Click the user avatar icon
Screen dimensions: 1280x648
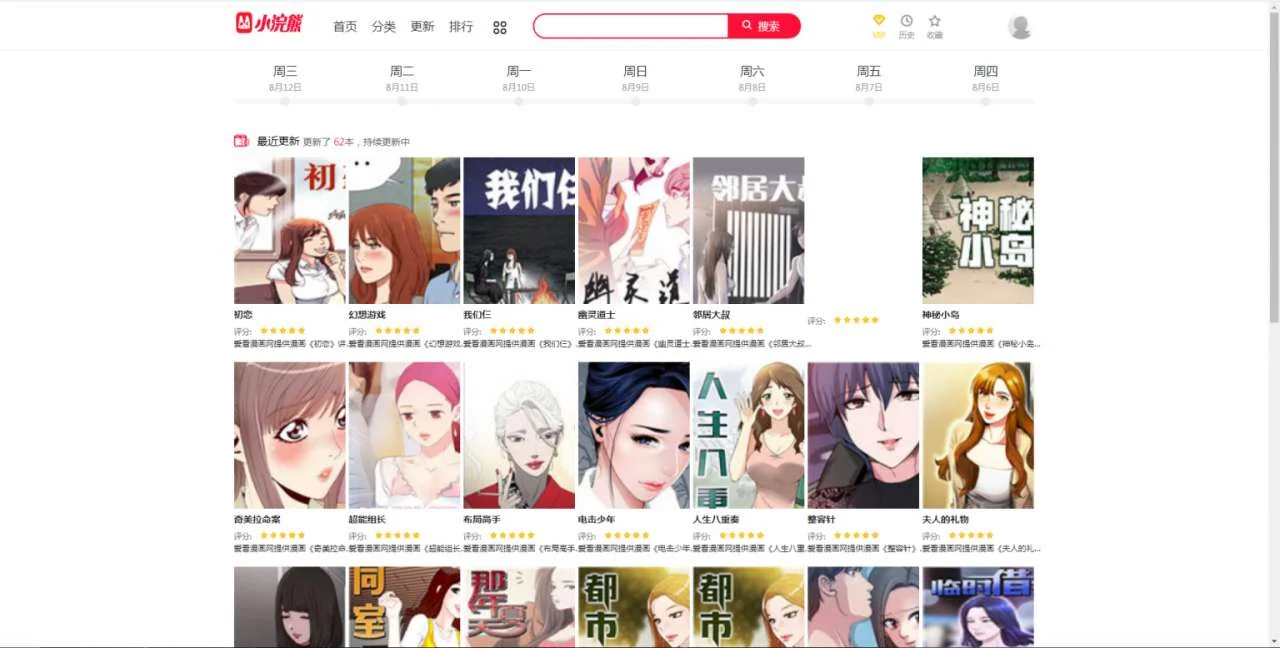coord(1019,27)
